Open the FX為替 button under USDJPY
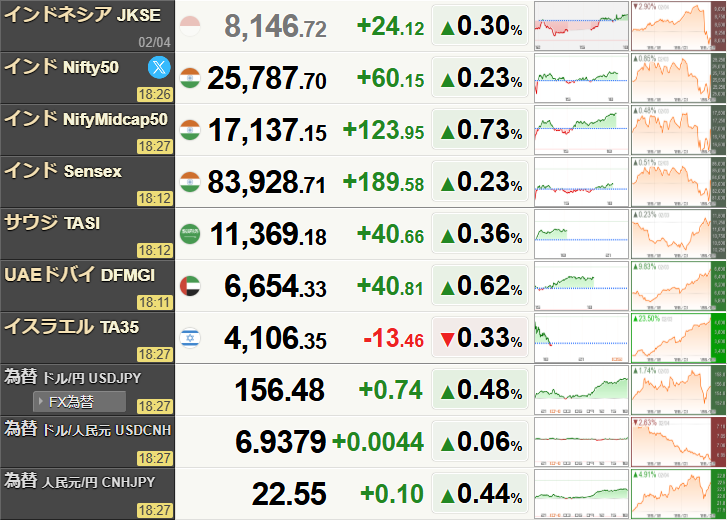 79,401
